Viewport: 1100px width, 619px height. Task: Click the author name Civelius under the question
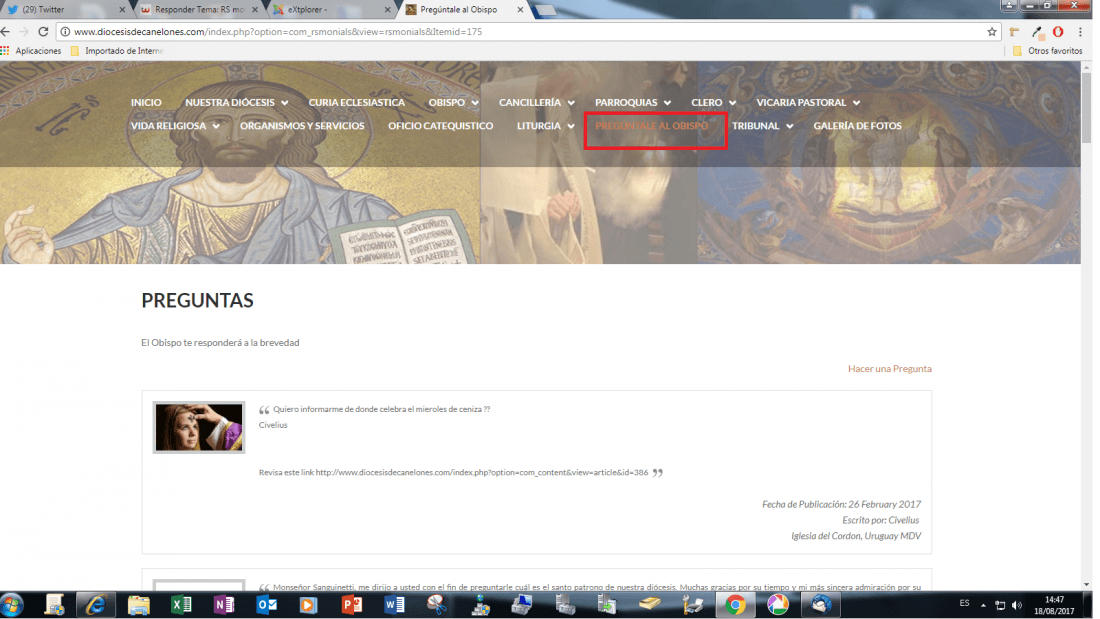(273, 425)
